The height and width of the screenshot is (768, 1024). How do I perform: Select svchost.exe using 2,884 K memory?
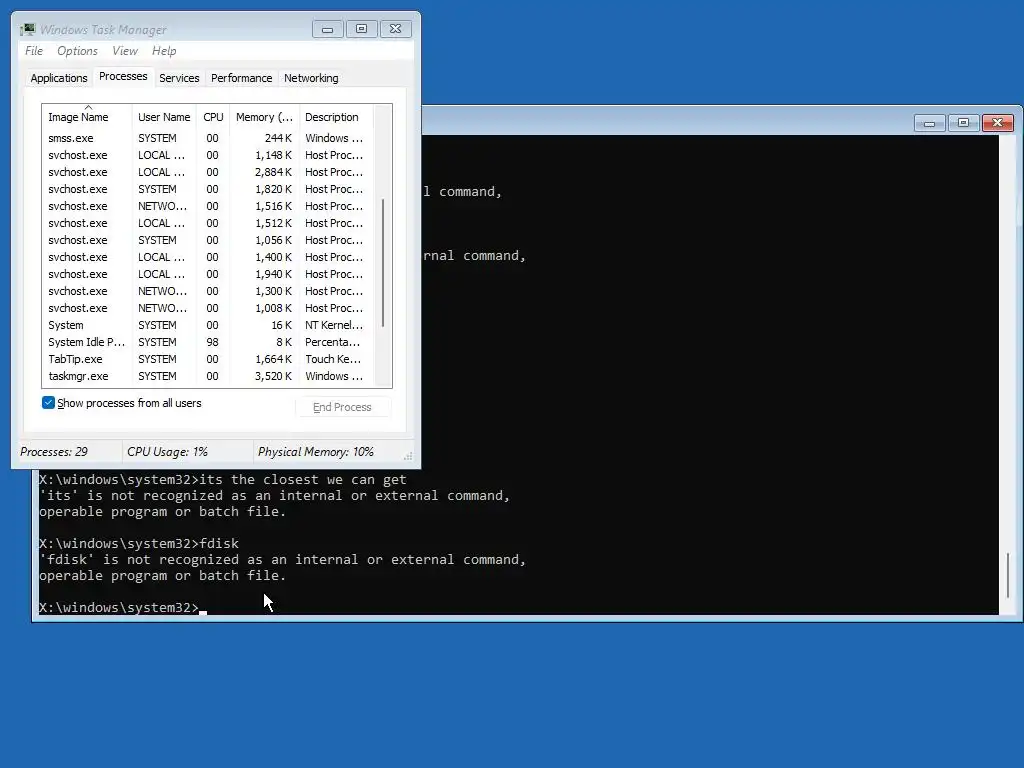[207, 172]
